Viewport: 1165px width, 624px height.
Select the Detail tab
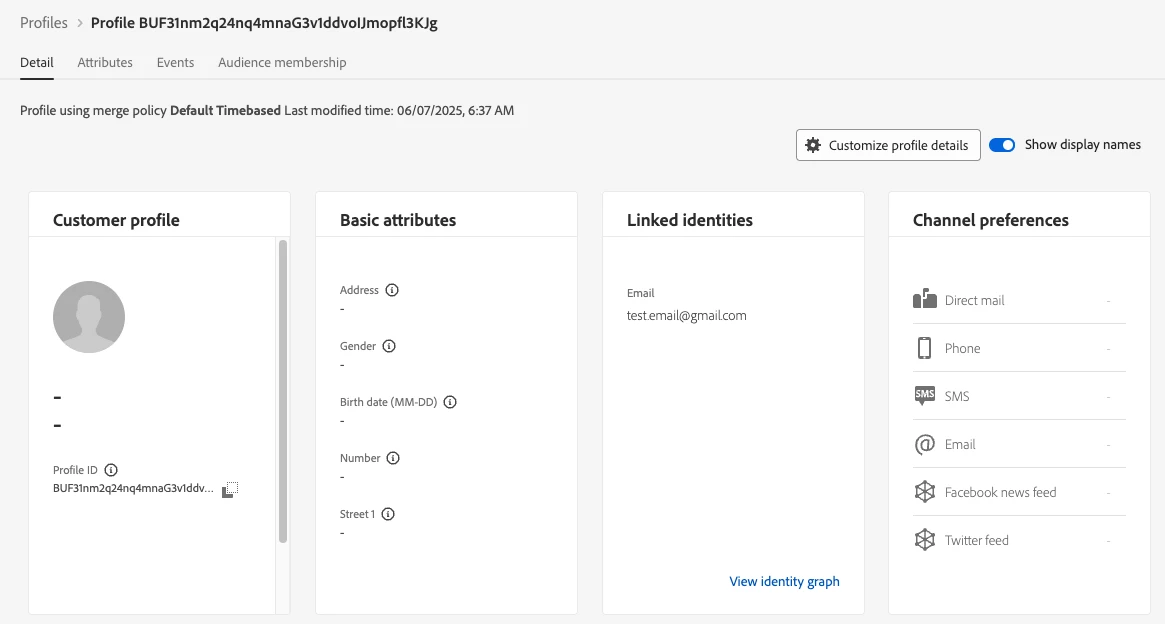pos(37,62)
